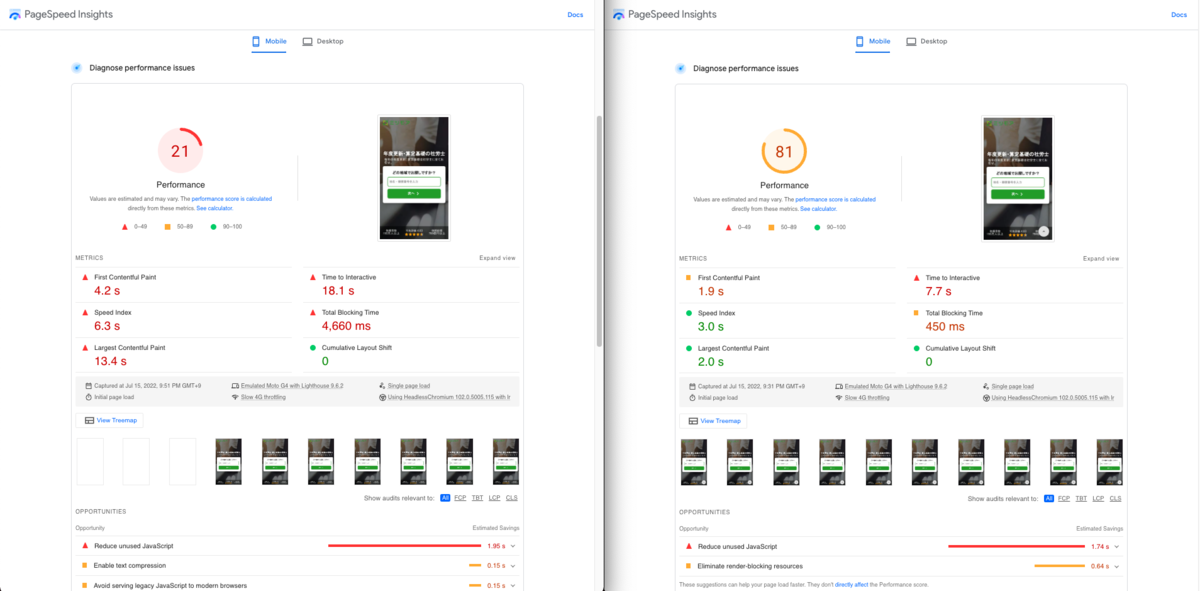Open 'See calculator' link in score-81 window
Viewport: 1200px width, 591px height.
pyautogui.click(x=816, y=208)
